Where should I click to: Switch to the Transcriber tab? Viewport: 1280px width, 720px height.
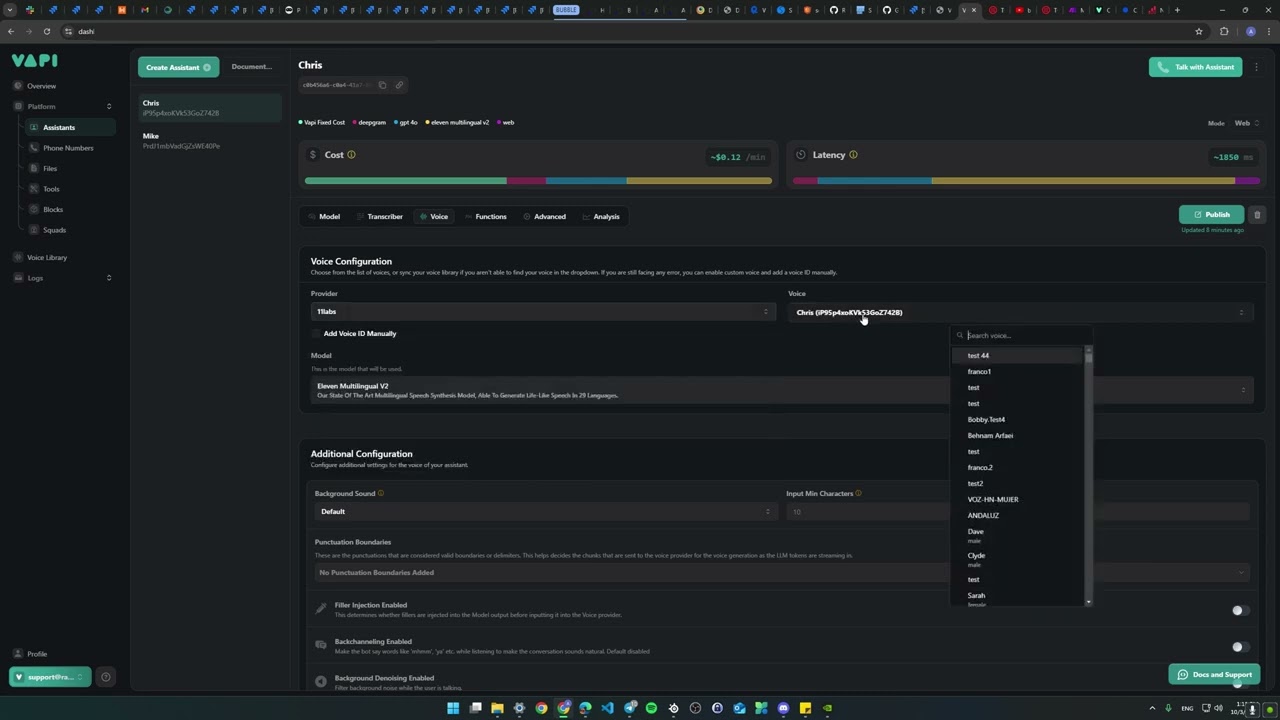click(380, 217)
